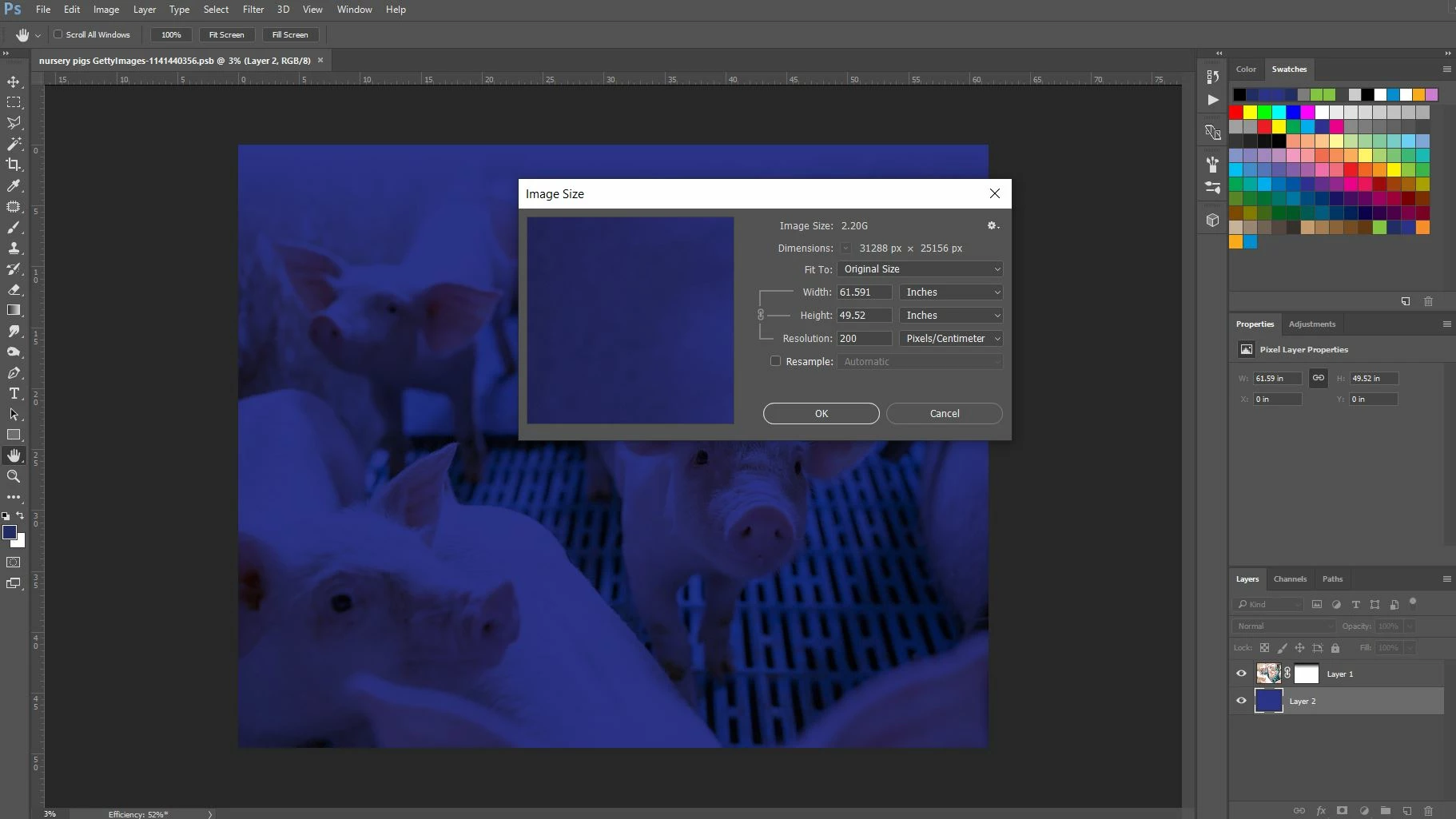The image size is (1456, 819).
Task: Toggle lock all in Layers panel
Action: 1335,648
